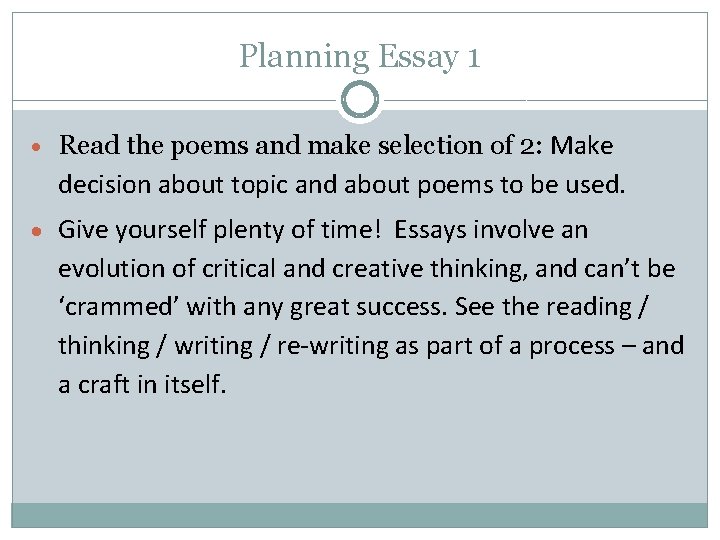The width and height of the screenshot is (720, 540).
Task: Click "Give" at the second bullet's start
Action: click(x=85, y=230)
